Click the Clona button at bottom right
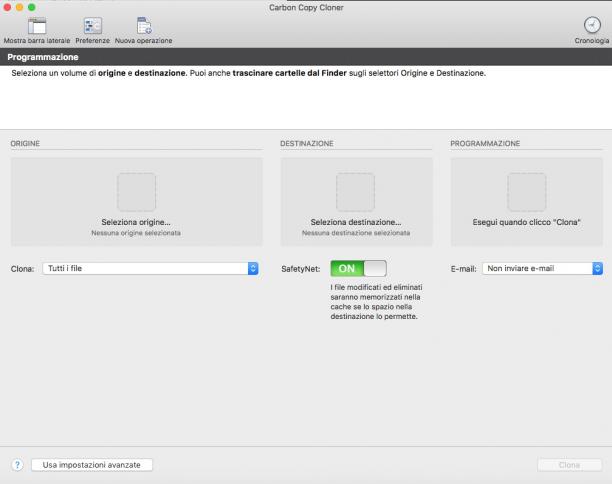This screenshot has width=612, height=484. point(569,465)
